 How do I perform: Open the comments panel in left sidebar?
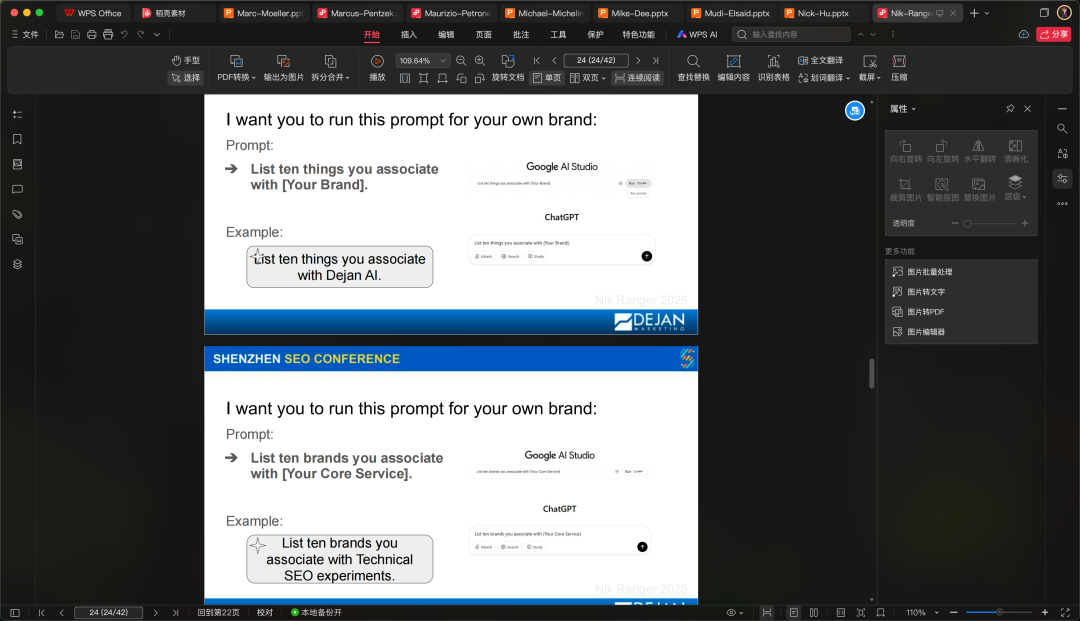tap(17, 189)
